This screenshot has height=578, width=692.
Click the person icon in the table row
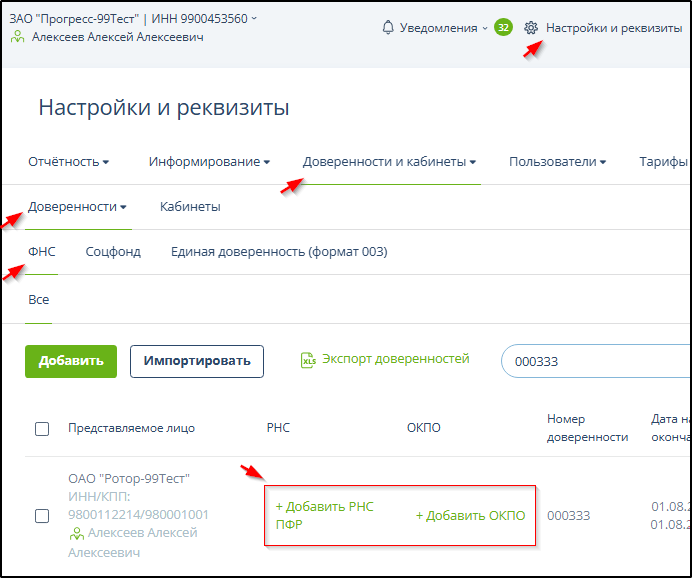pyautogui.click(x=75, y=533)
